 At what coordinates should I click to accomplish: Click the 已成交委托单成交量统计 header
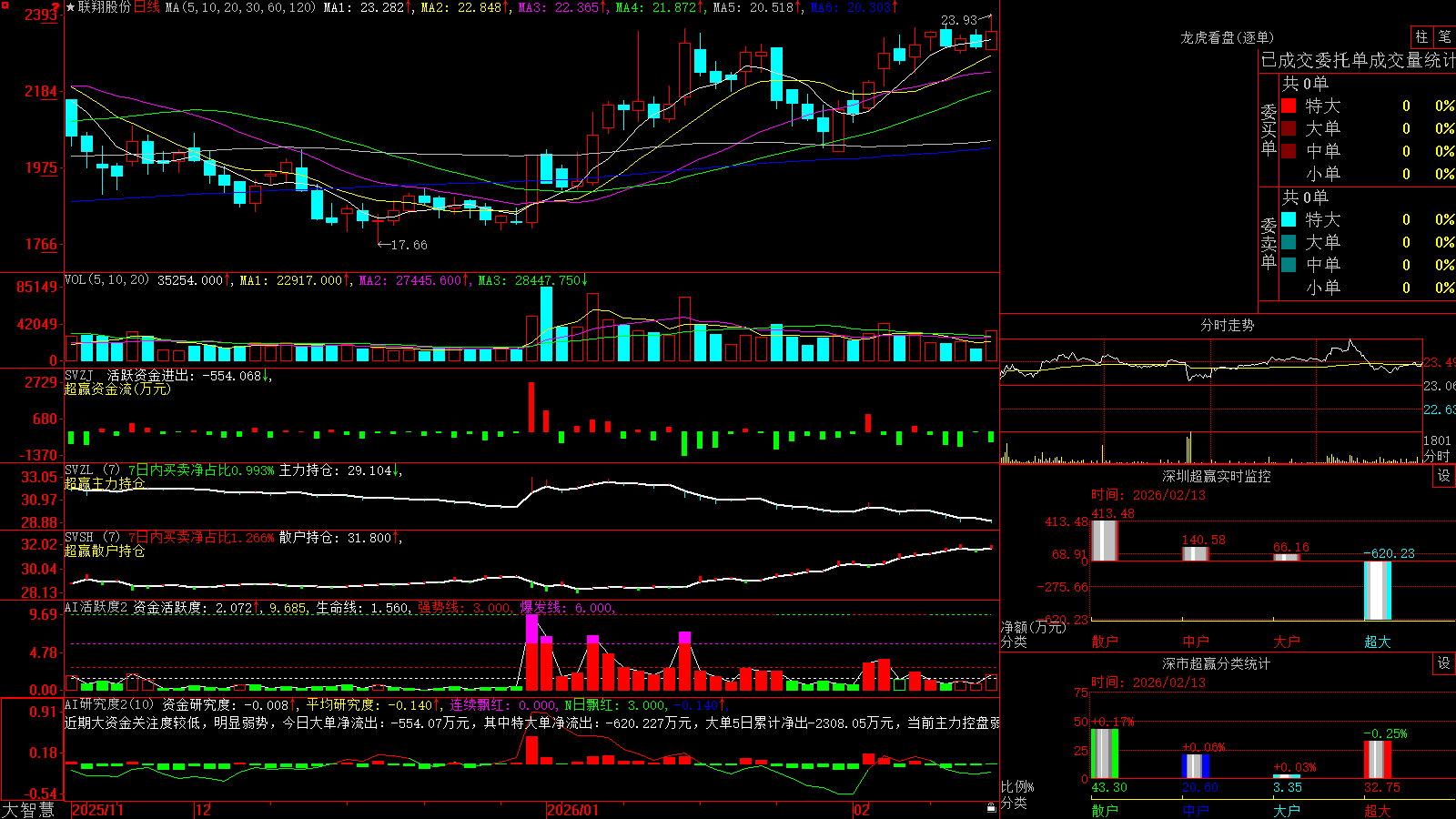[x=1358, y=60]
